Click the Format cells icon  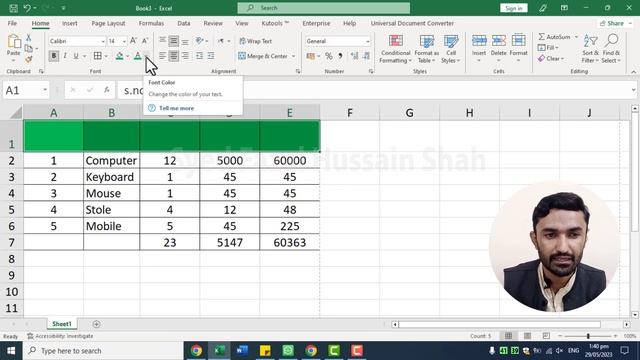pyautogui.click(x=518, y=41)
